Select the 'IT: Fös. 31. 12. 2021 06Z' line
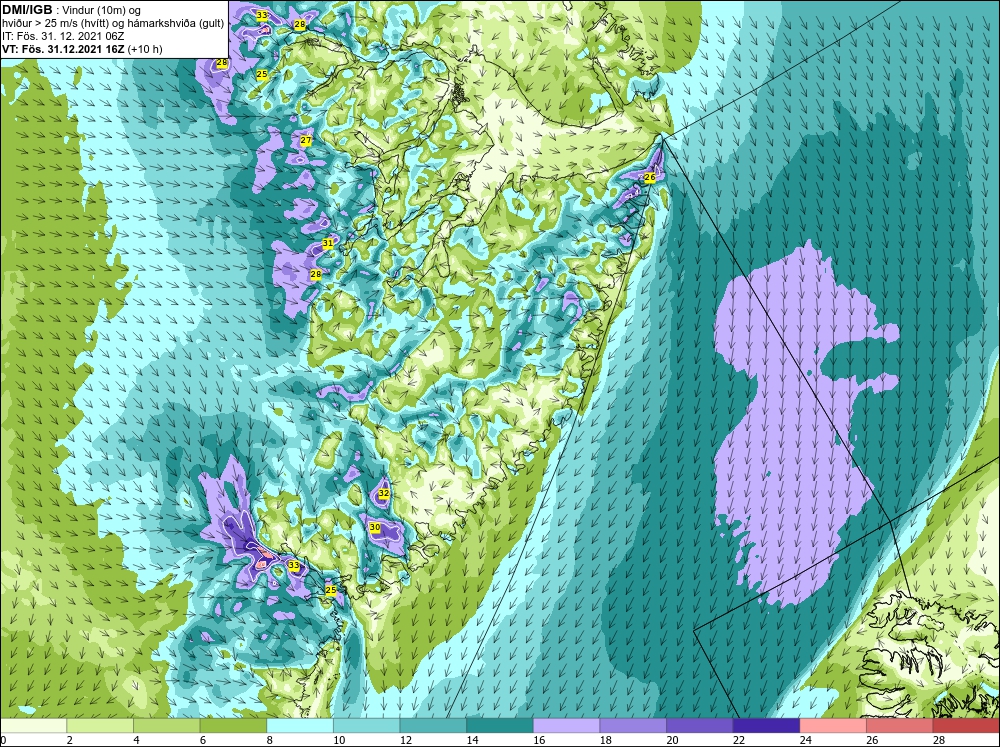 click(63, 36)
